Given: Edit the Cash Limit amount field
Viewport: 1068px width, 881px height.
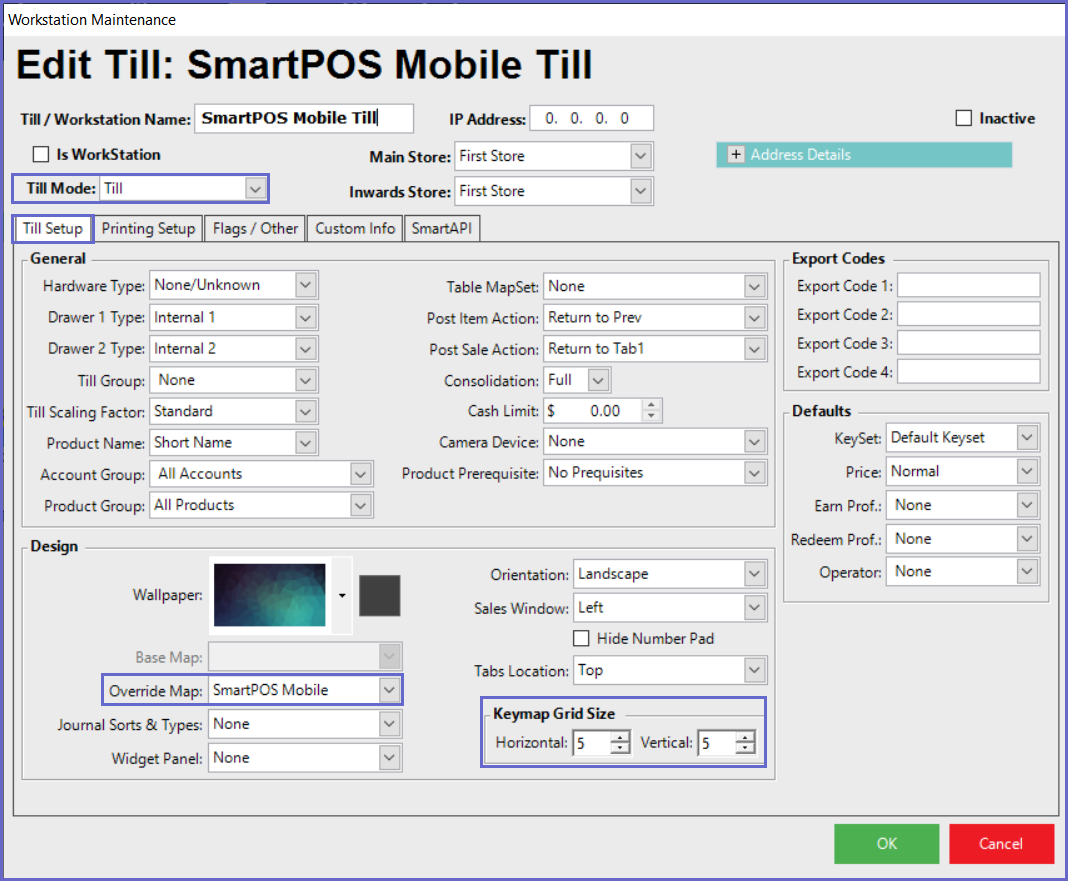Looking at the screenshot, I should coord(593,411).
